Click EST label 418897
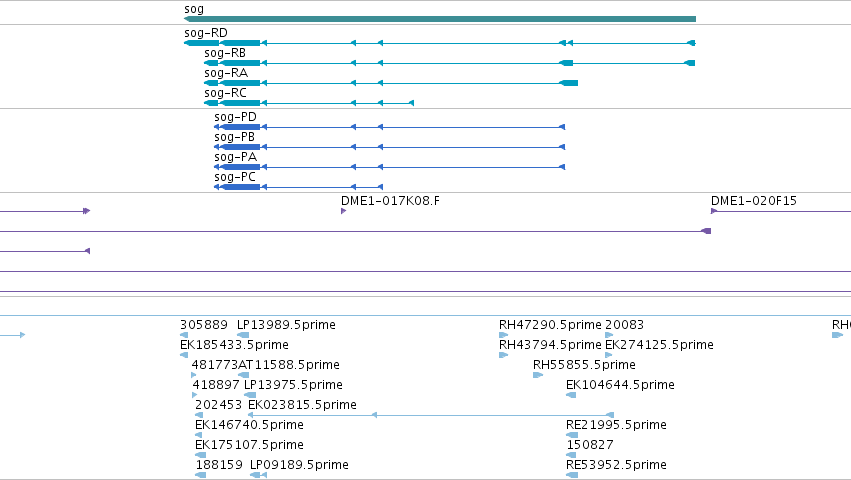 216,385
